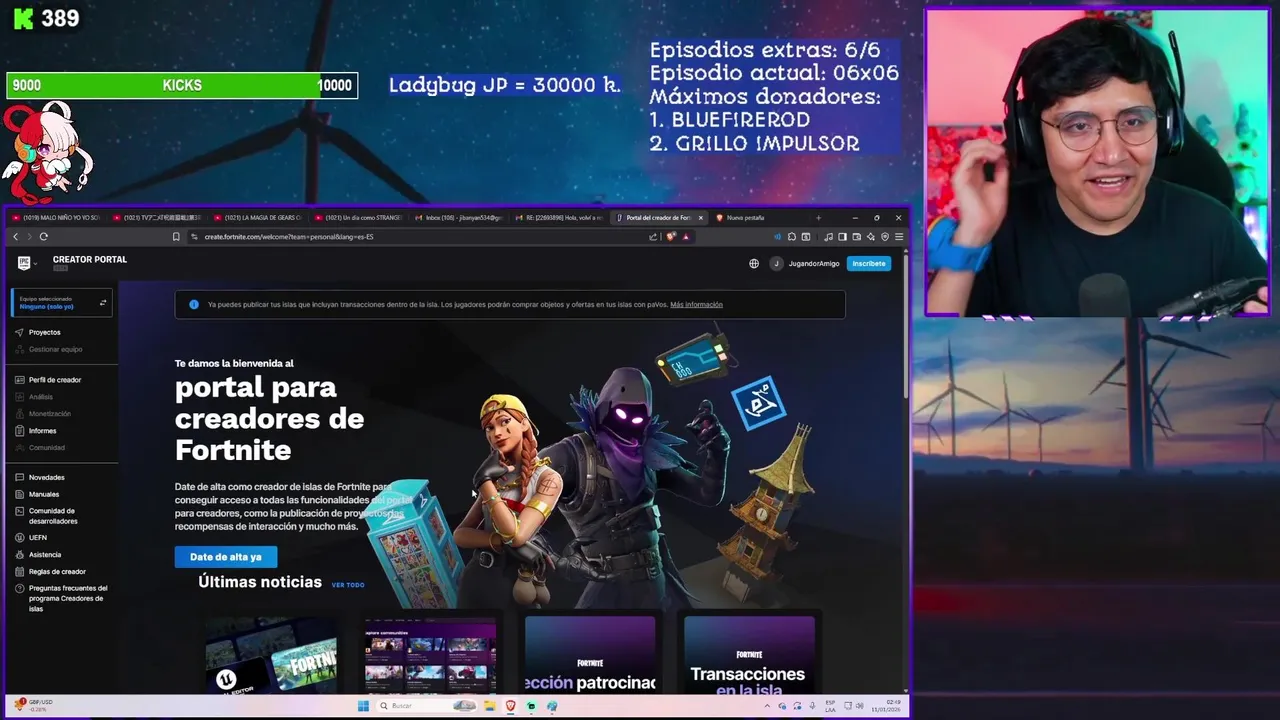Click the Reglas de creador calendar icon
The width and height of the screenshot is (1280, 720).
(x=20, y=572)
